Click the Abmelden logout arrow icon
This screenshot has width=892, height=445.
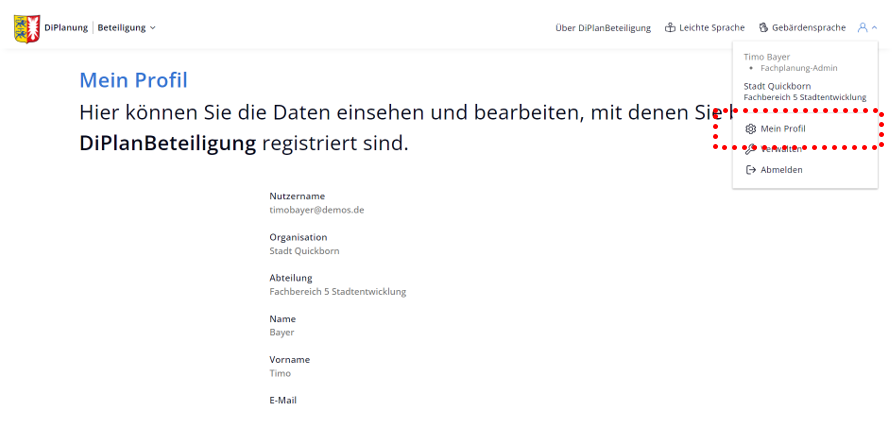751,170
